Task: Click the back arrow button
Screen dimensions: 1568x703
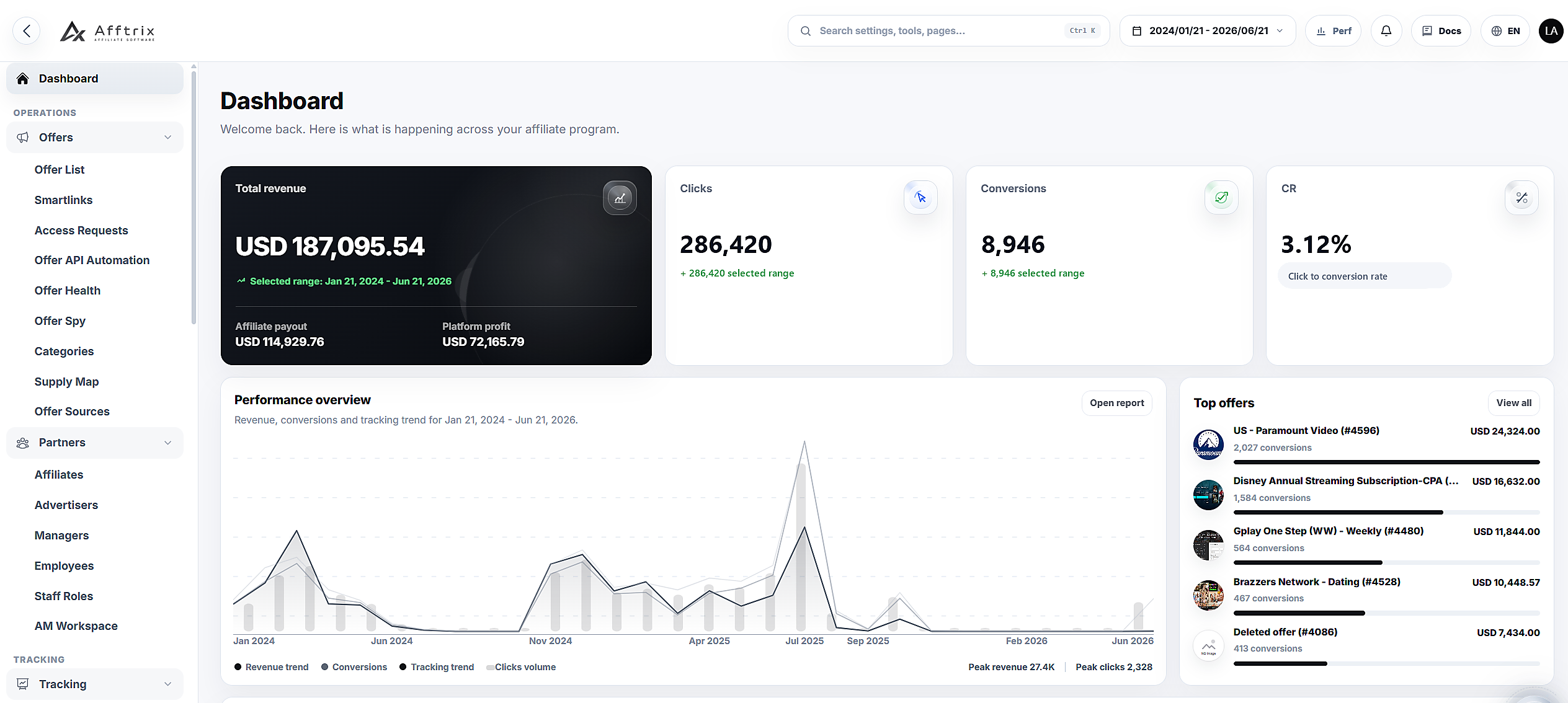Action: click(x=27, y=31)
